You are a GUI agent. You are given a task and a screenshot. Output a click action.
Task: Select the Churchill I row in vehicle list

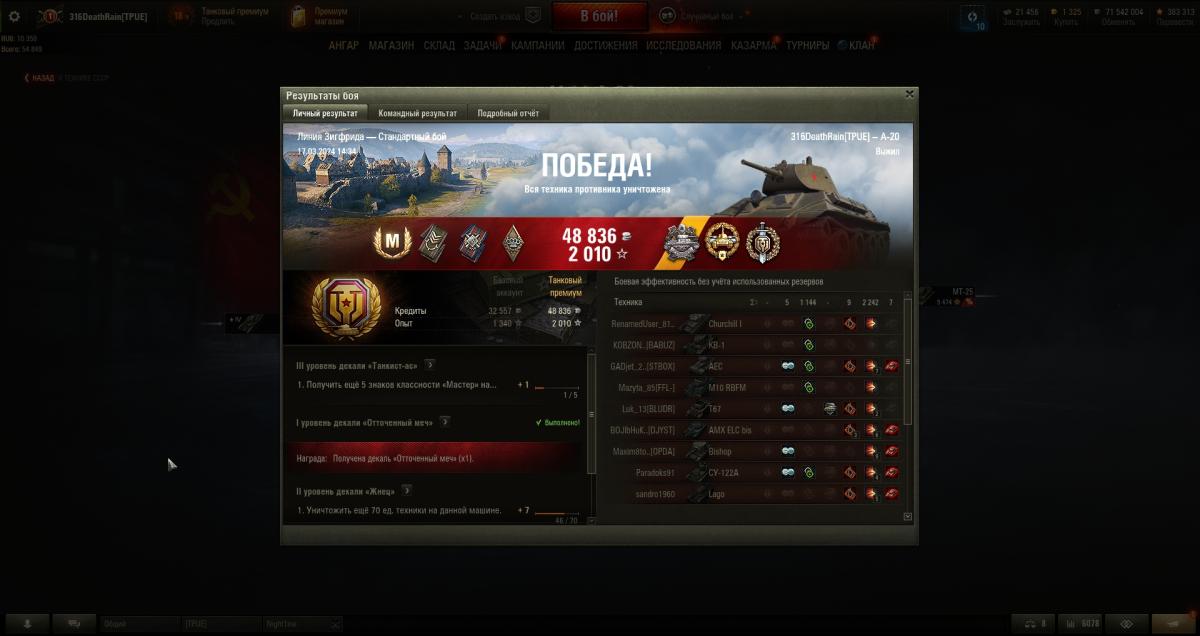(x=756, y=324)
